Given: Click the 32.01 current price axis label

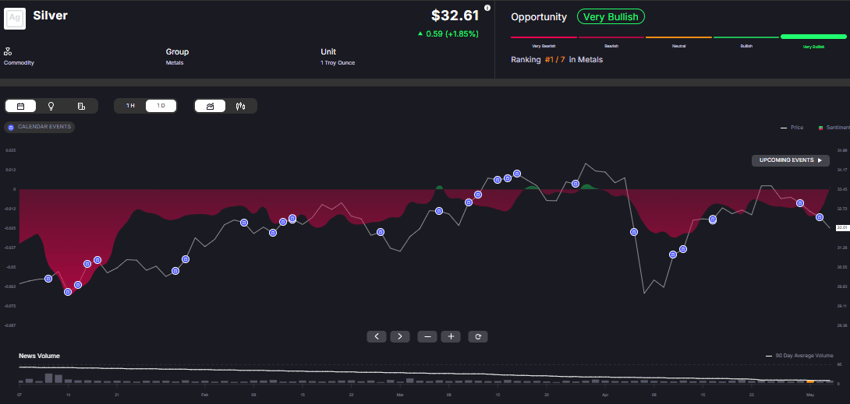Looking at the screenshot, I should tap(842, 228).
